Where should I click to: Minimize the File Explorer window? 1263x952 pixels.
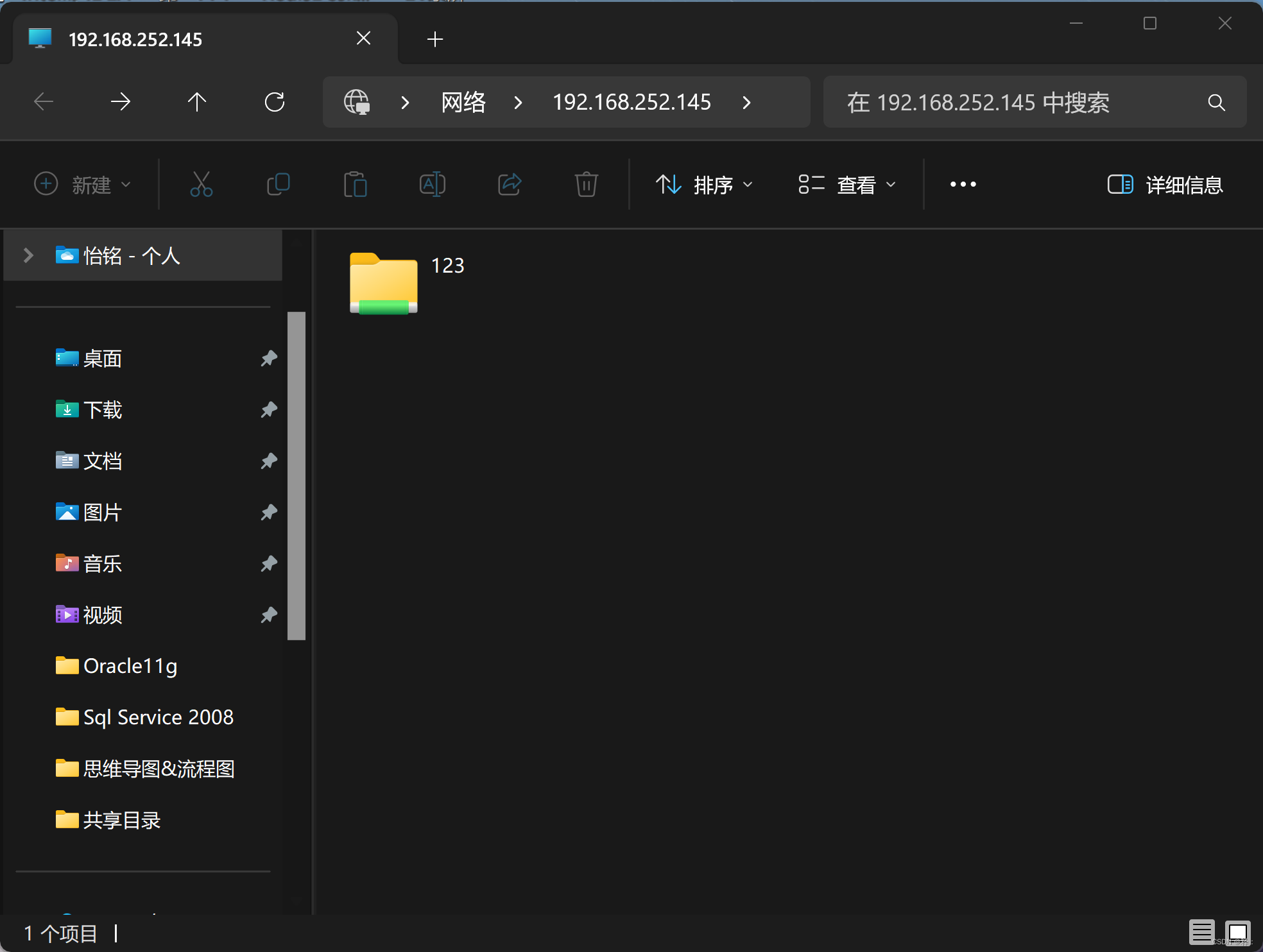(x=1076, y=24)
